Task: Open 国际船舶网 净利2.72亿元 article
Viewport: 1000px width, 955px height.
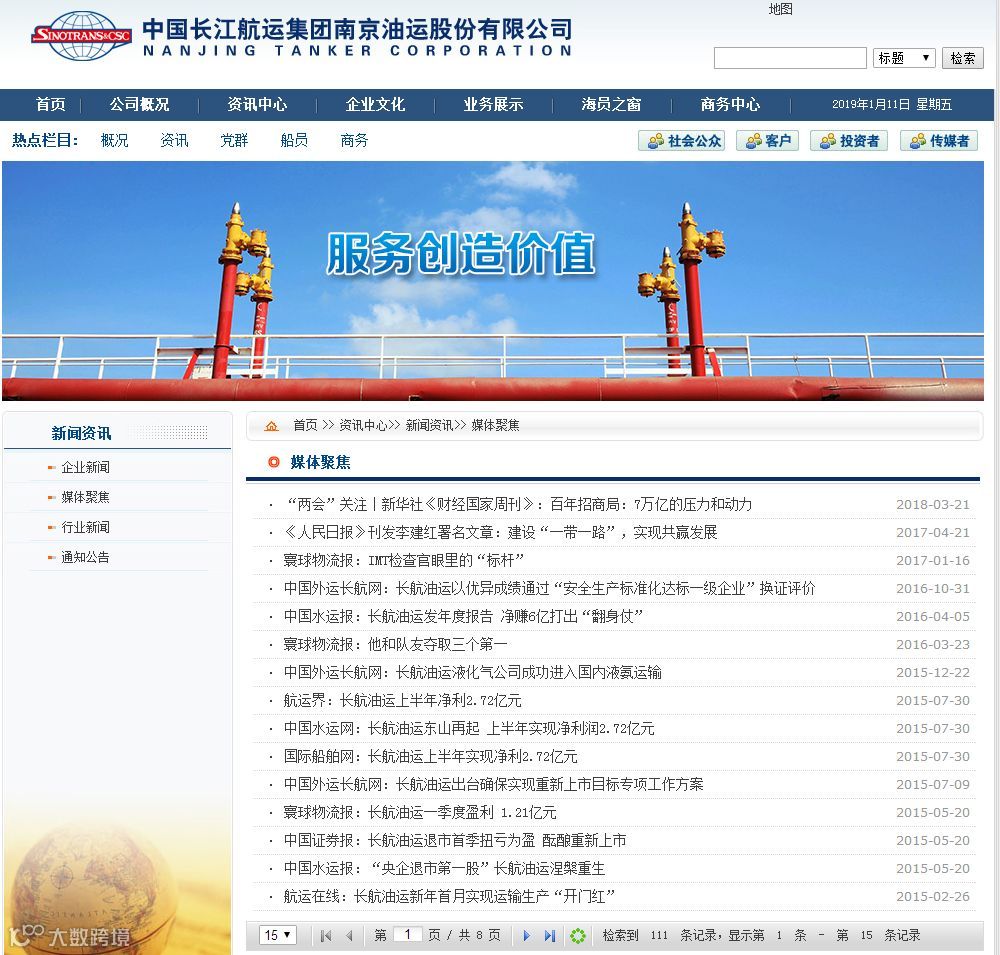Action: coord(430,757)
